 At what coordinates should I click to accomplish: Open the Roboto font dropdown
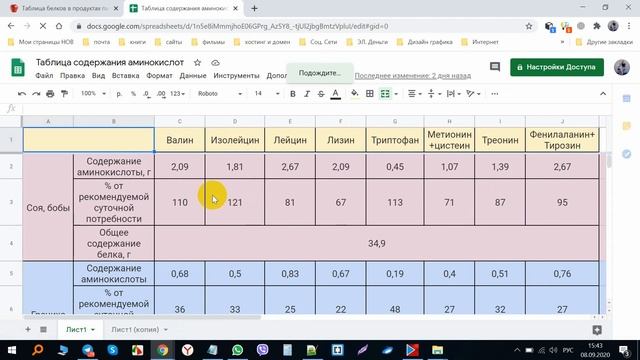coord(220,94)
